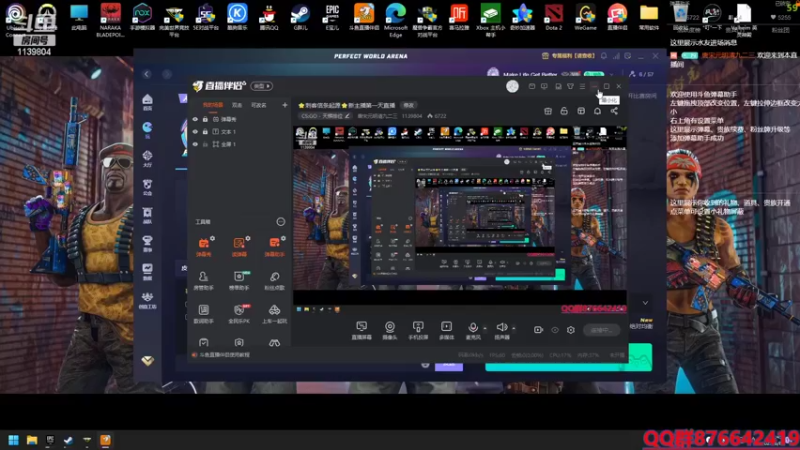Open the settings gear beside 连接中
800x450 pixels.
point(571,330)
